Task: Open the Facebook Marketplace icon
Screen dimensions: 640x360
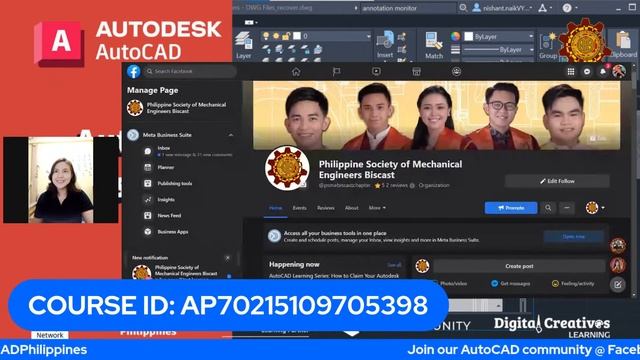Action: tap(416, 72)
